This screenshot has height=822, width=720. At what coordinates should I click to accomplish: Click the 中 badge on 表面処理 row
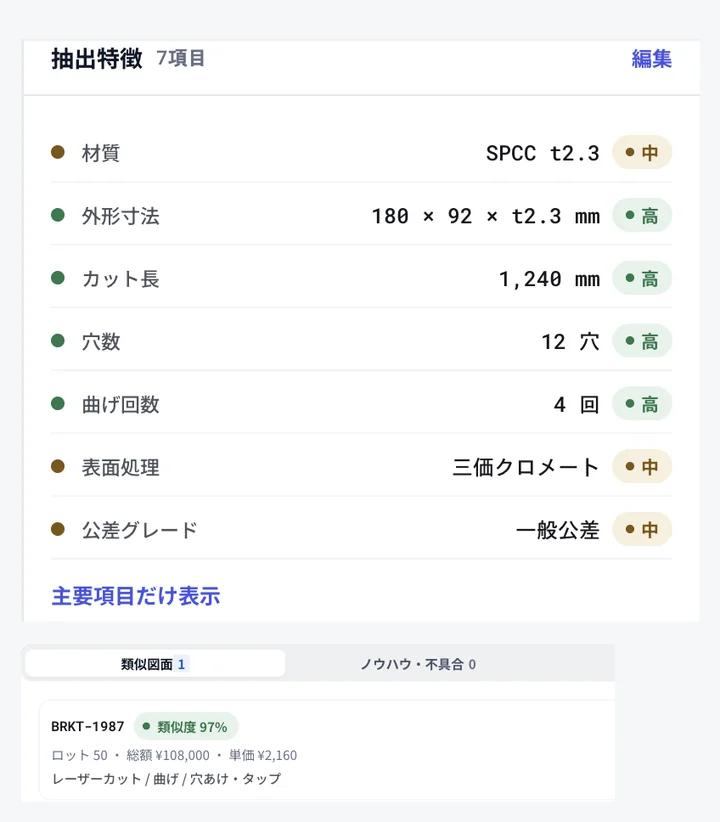tap(642, 467)
